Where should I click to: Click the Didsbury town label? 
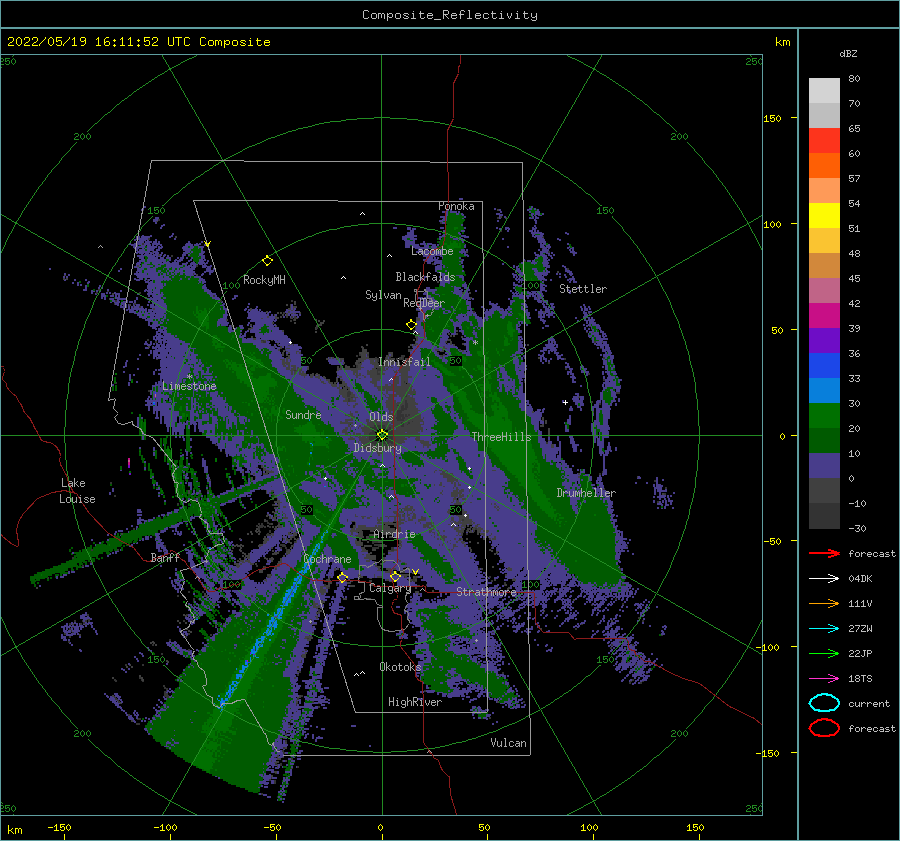pos(377,448)
